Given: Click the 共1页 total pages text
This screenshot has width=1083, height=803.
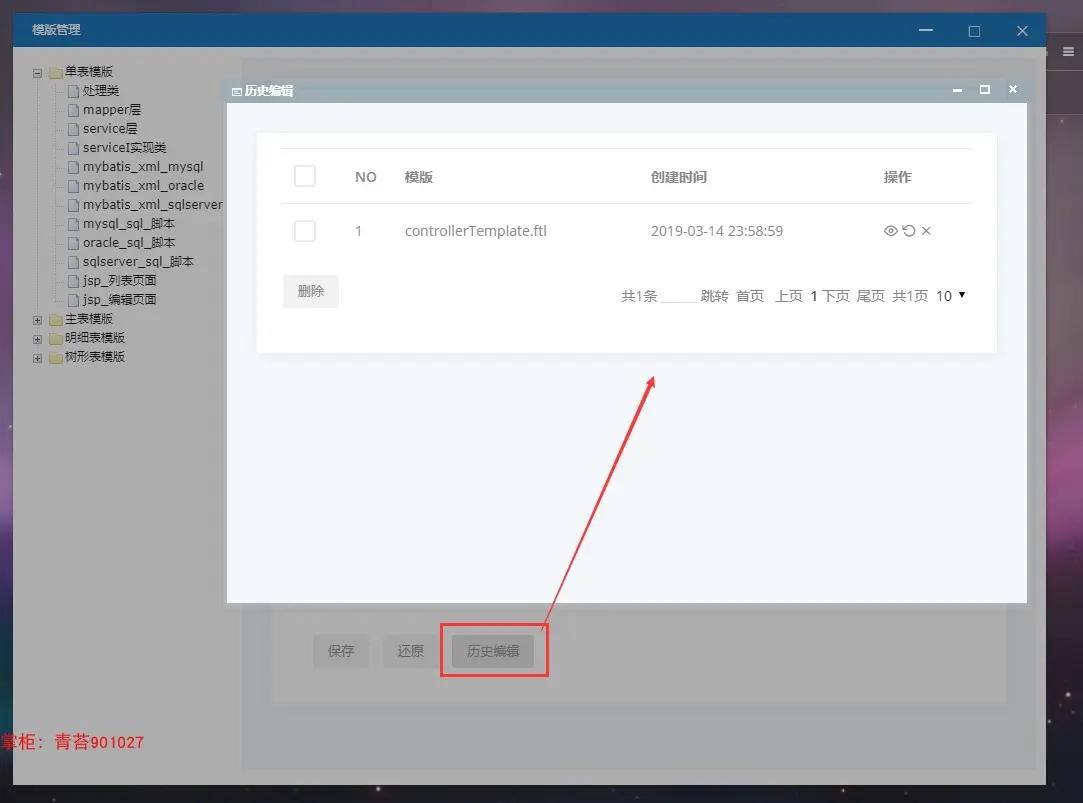Looking at the screenshot, I should click(910, 296).
